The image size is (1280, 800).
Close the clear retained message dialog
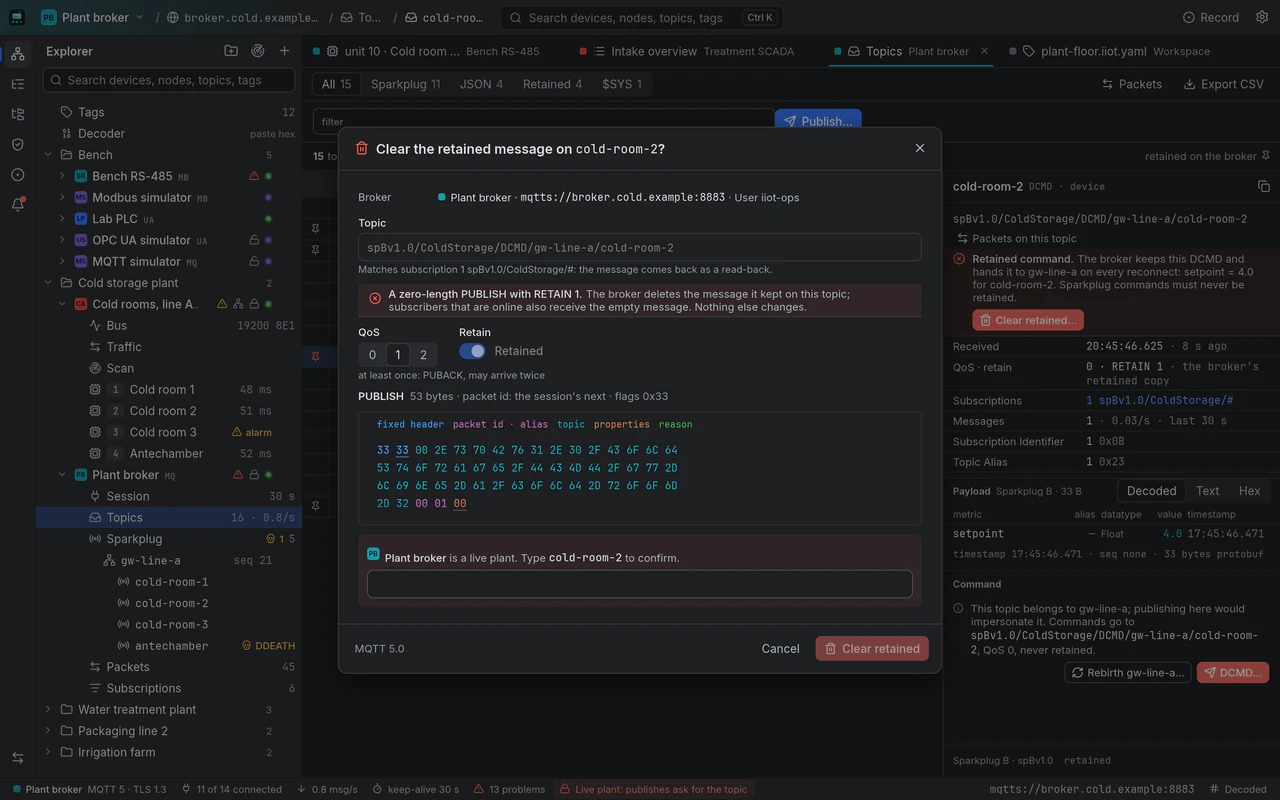(920, 148)
